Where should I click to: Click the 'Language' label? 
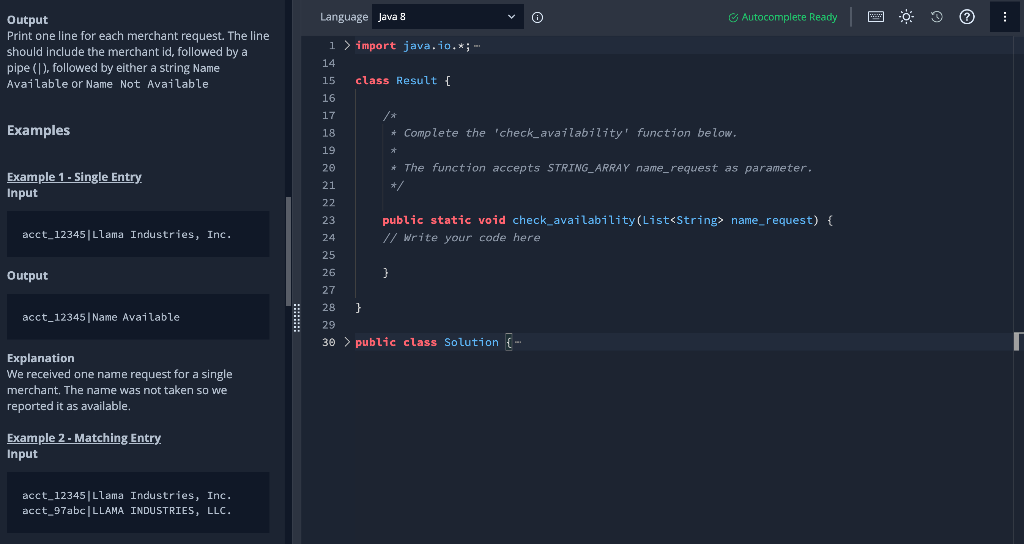point(344,17)
